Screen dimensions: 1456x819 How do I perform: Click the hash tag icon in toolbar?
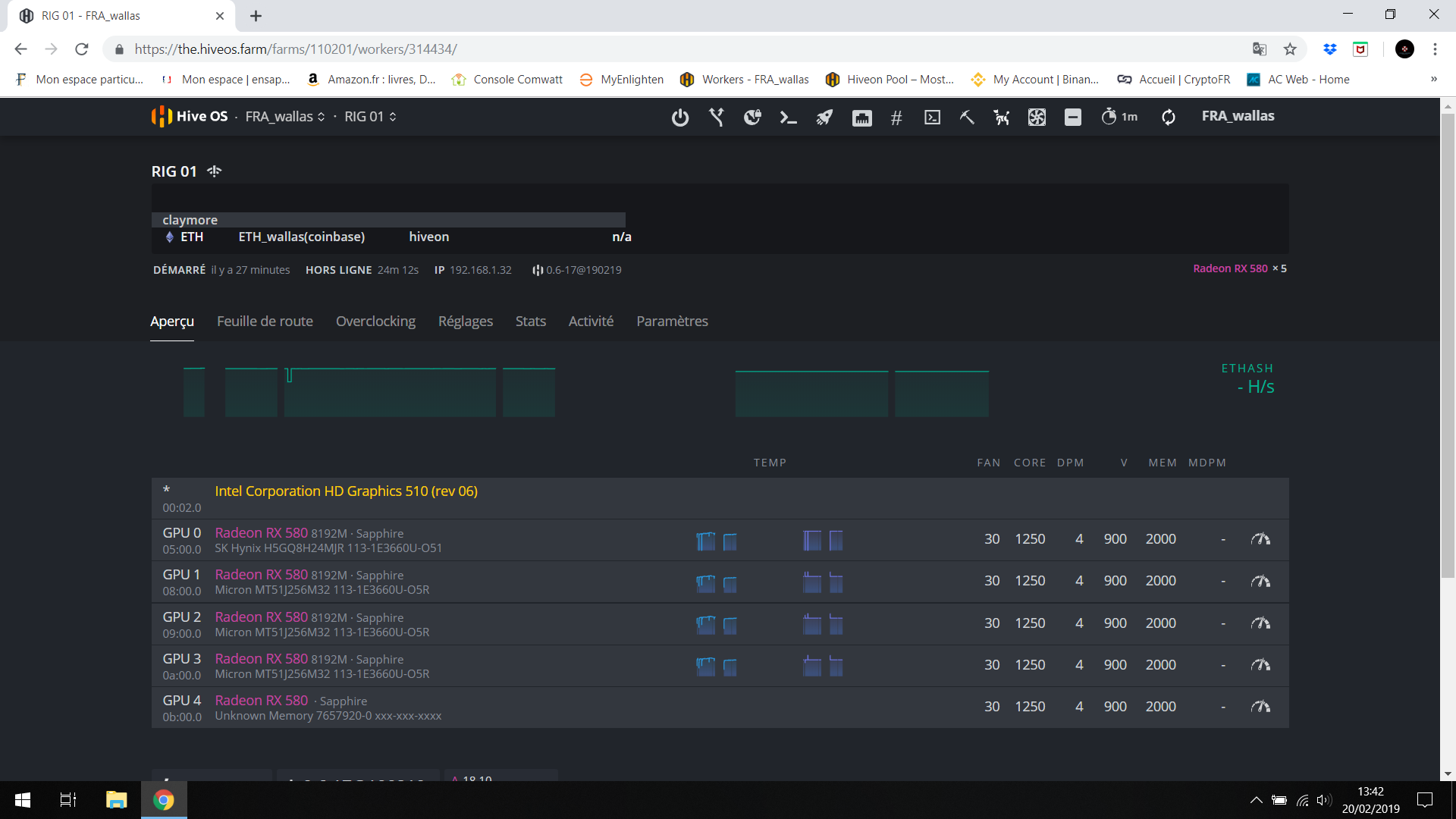click(896, 118)
